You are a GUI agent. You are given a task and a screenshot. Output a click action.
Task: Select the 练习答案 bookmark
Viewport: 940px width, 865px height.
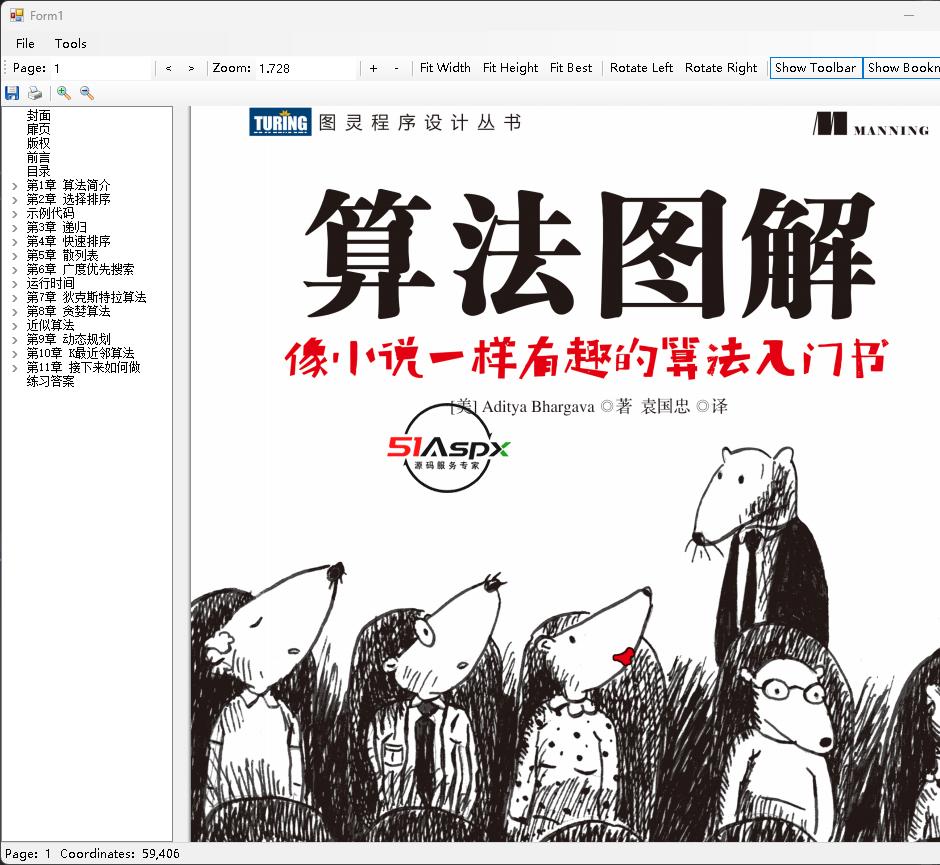tap(50, 381)
